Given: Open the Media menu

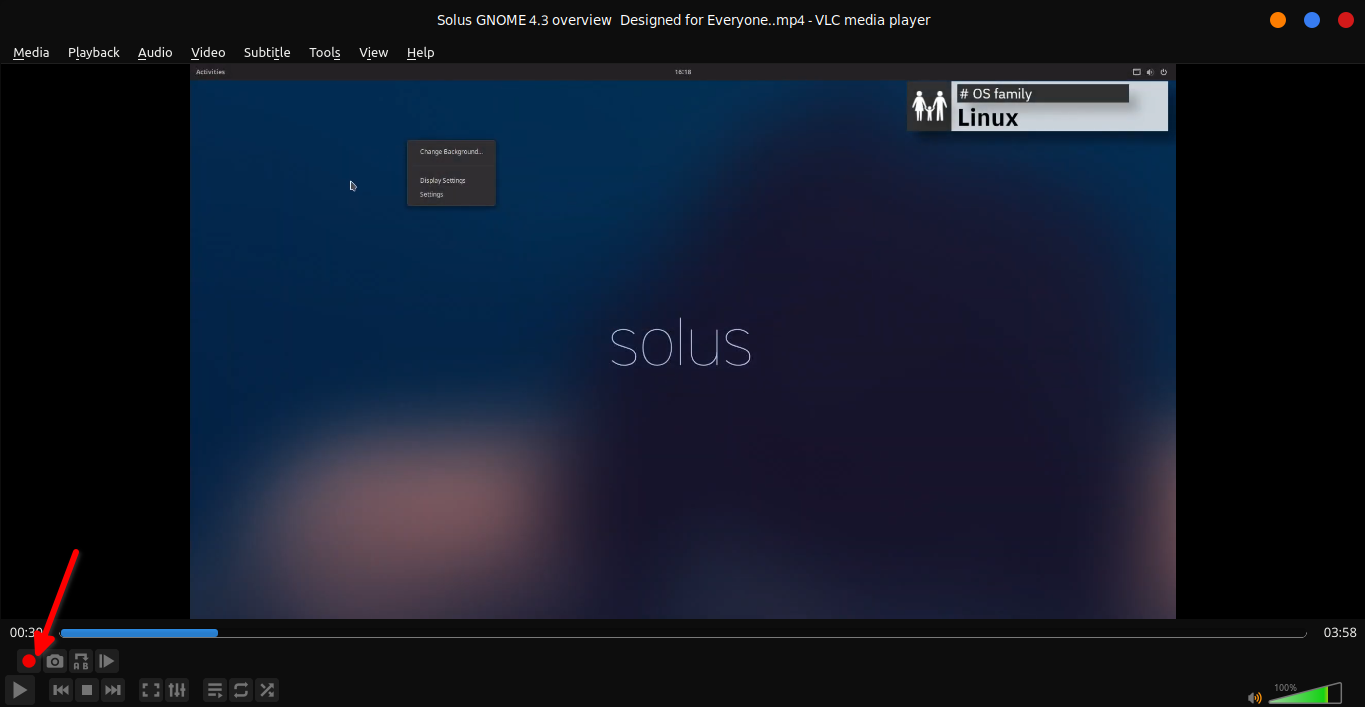Looking at the screenshot, I should (x=31, y=52).
